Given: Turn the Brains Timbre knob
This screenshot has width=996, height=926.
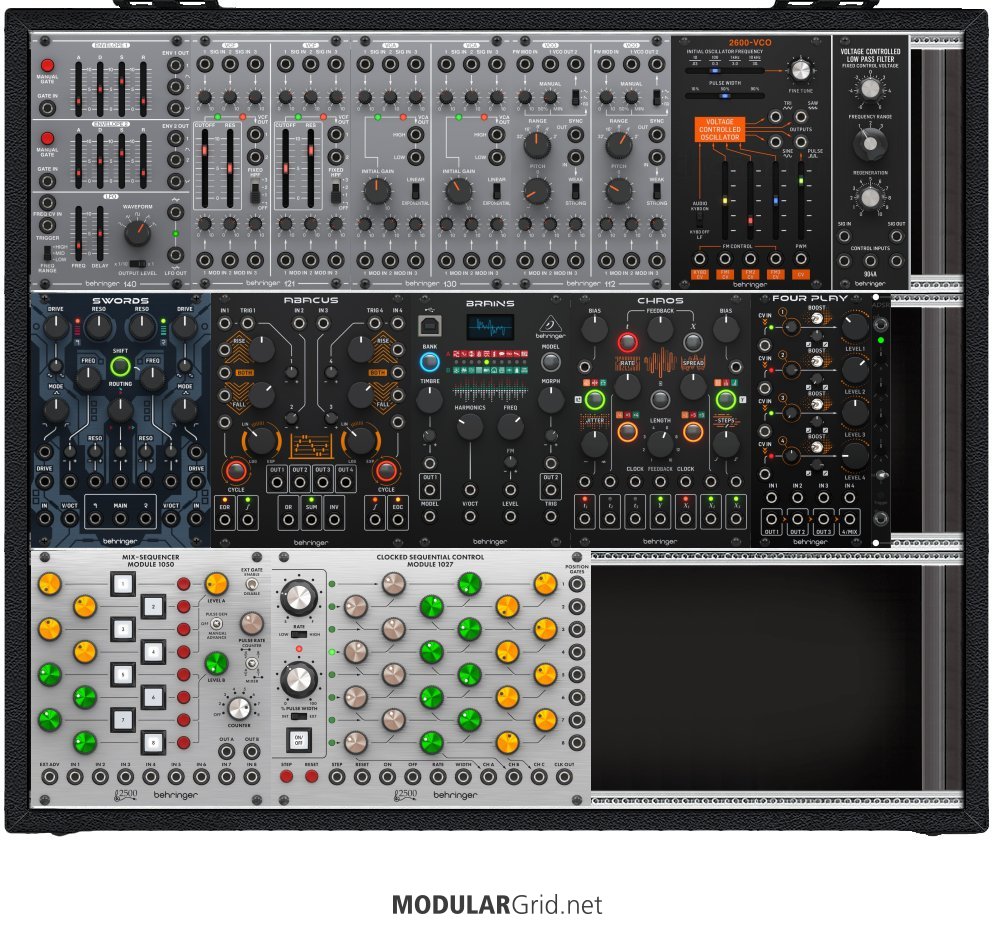Looking at the screenshot, I should pos(429,400).
